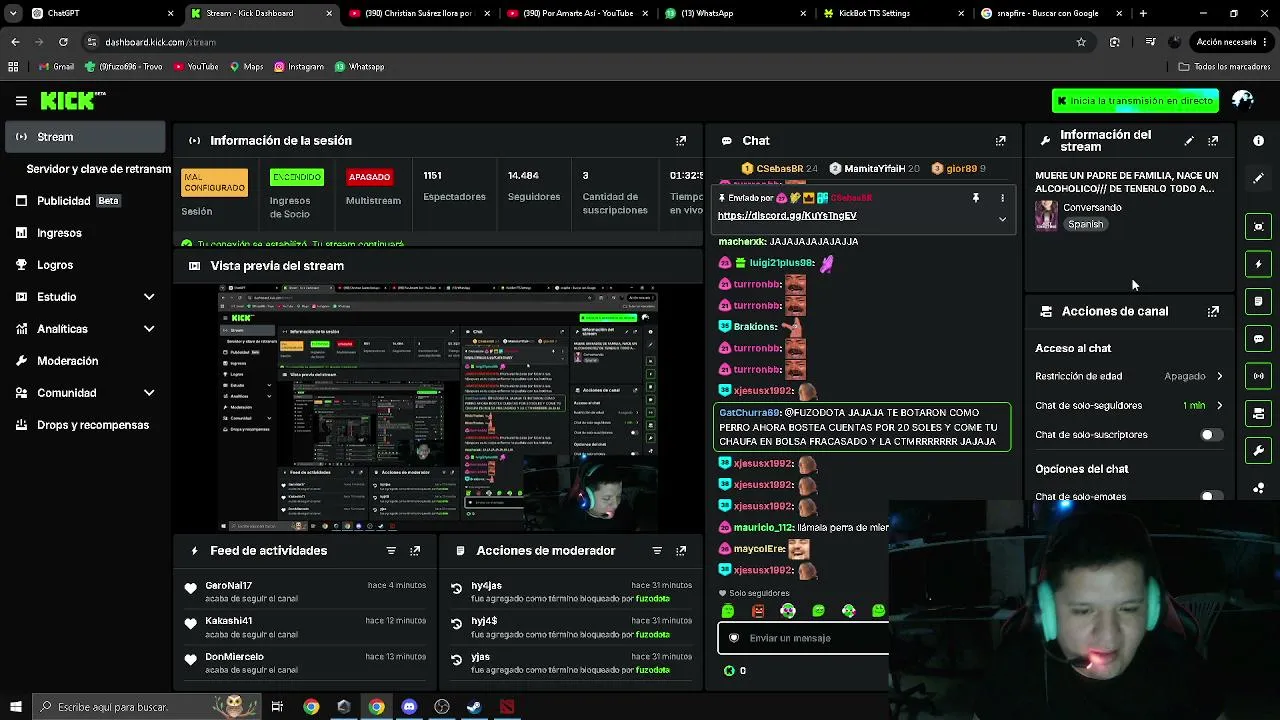Open OBS Studio from the Windows taskbar
The image size is (1280, 720).
tap(442, 707)
